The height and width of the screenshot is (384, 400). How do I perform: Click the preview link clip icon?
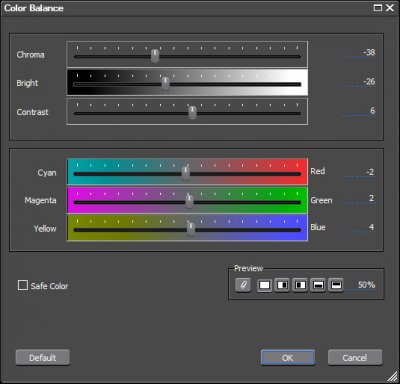coord(243,285)
